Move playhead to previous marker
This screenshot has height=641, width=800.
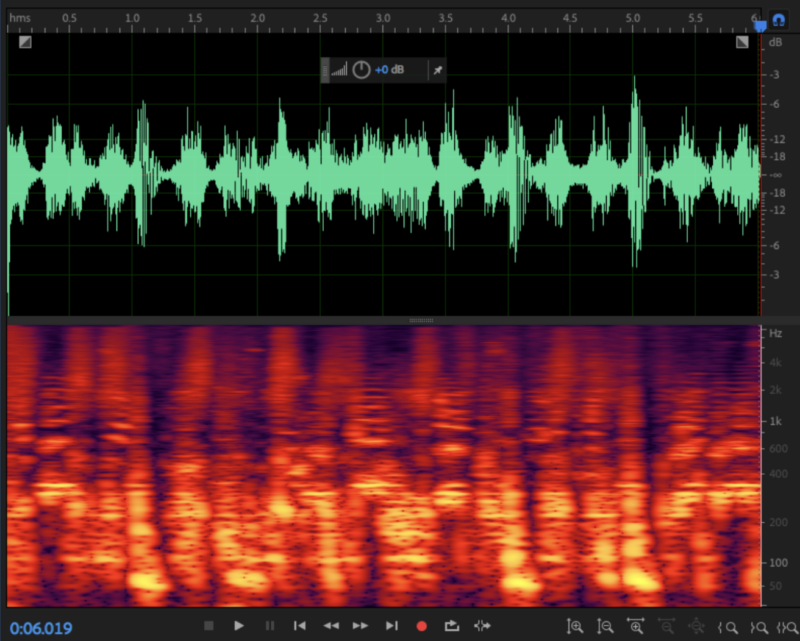299,626
